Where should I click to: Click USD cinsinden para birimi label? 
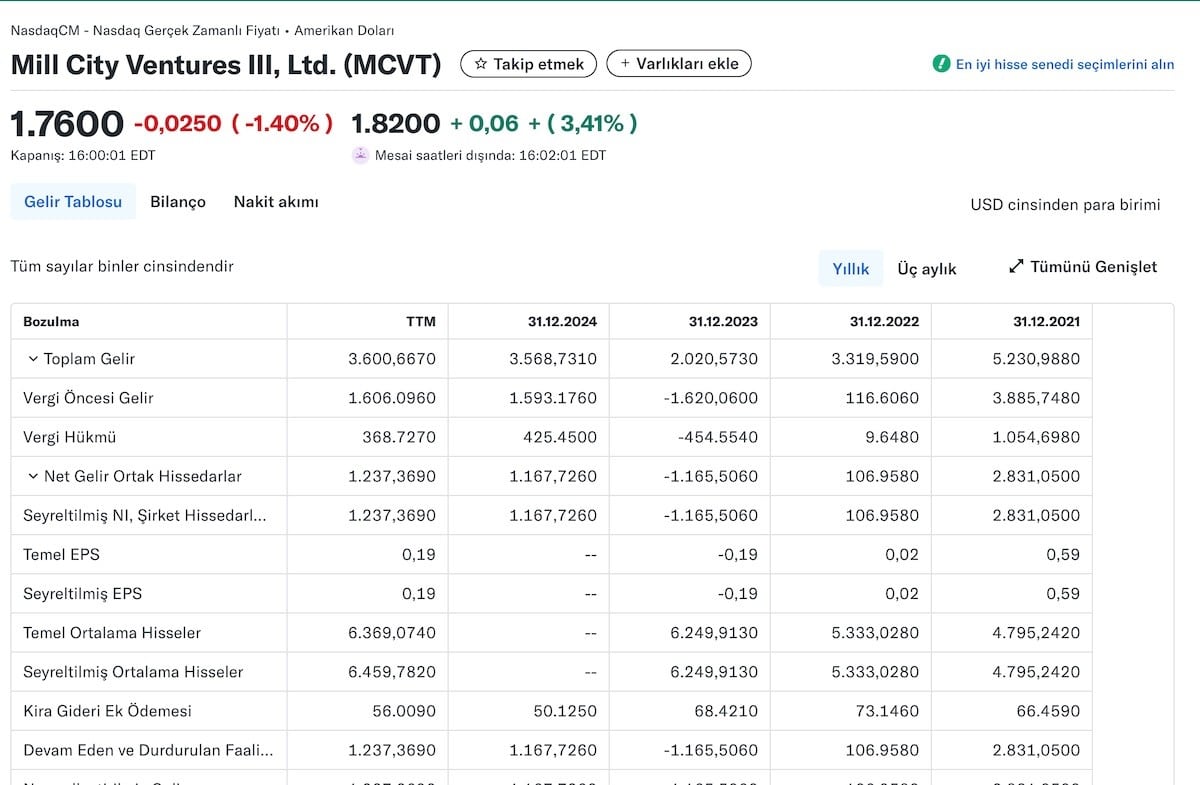coord(1065,205)
